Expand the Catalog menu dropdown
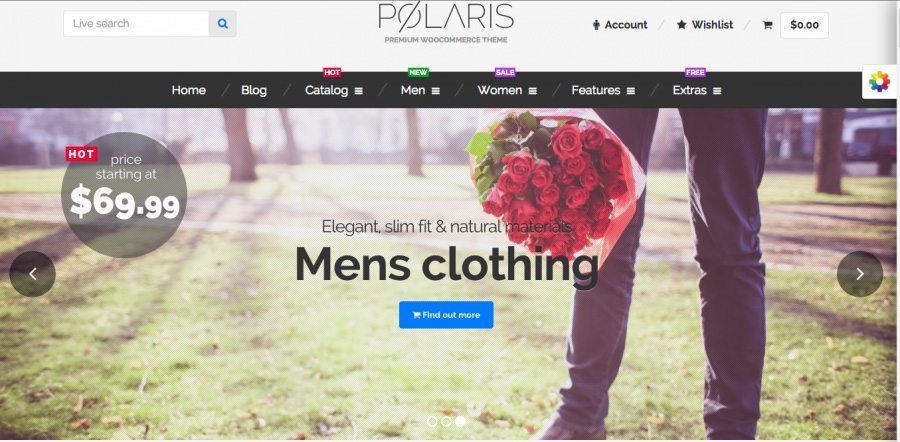The height and width of the screenshot is (442, 900). click(333, 90)
